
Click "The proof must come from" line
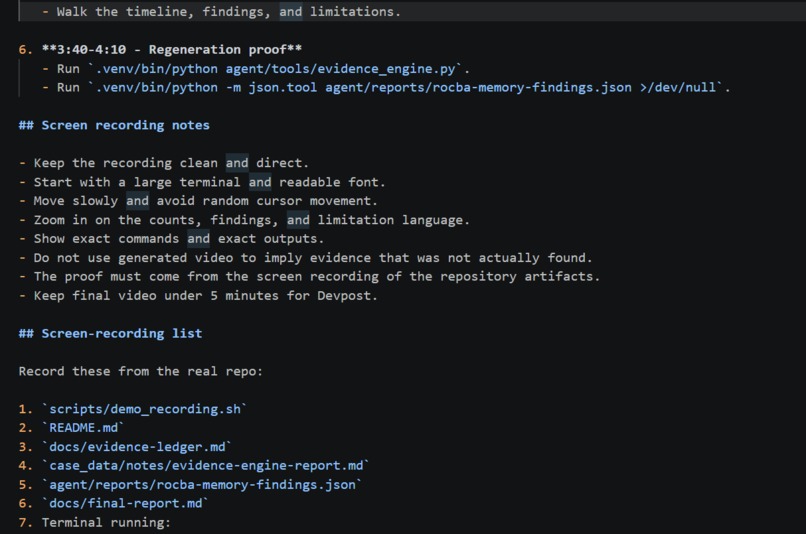(309, 277)
